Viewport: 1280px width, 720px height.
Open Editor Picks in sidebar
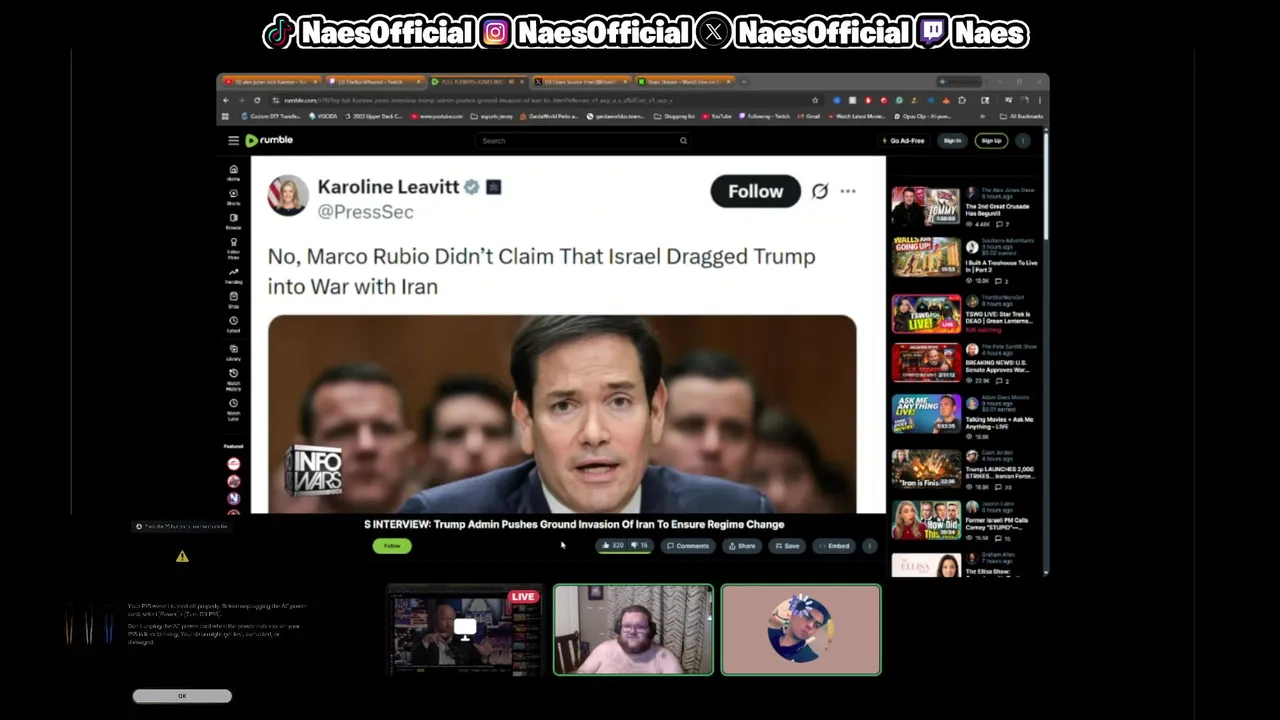(x=233, y=248)
